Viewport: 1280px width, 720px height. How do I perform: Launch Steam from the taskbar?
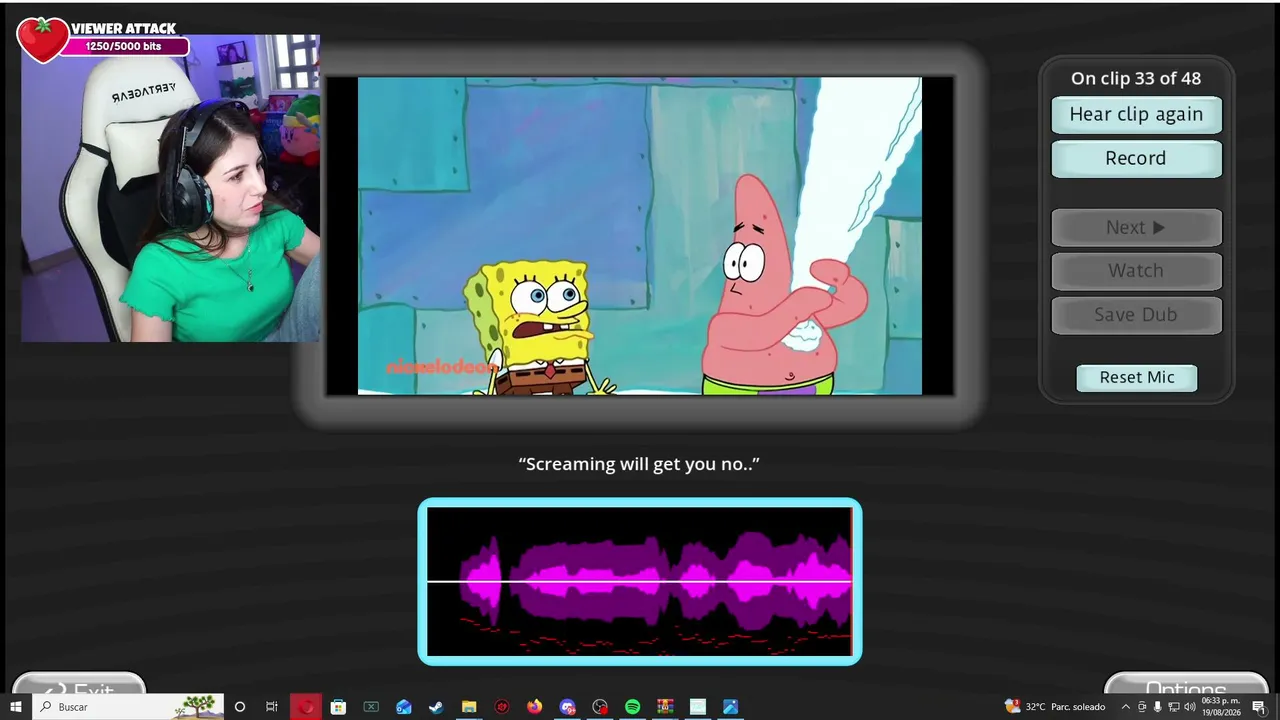point(436,707)
